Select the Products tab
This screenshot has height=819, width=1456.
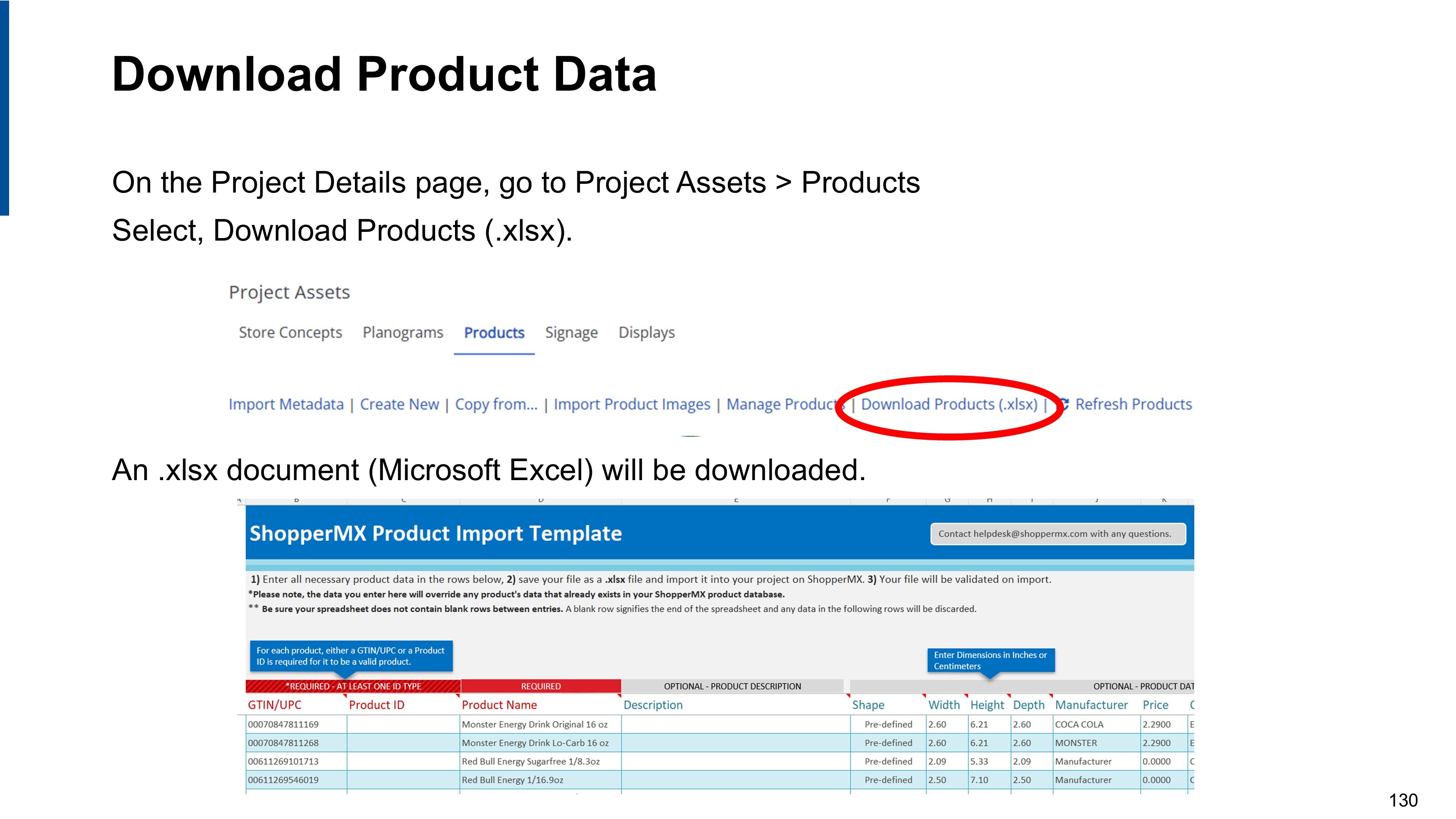point(494,332)
